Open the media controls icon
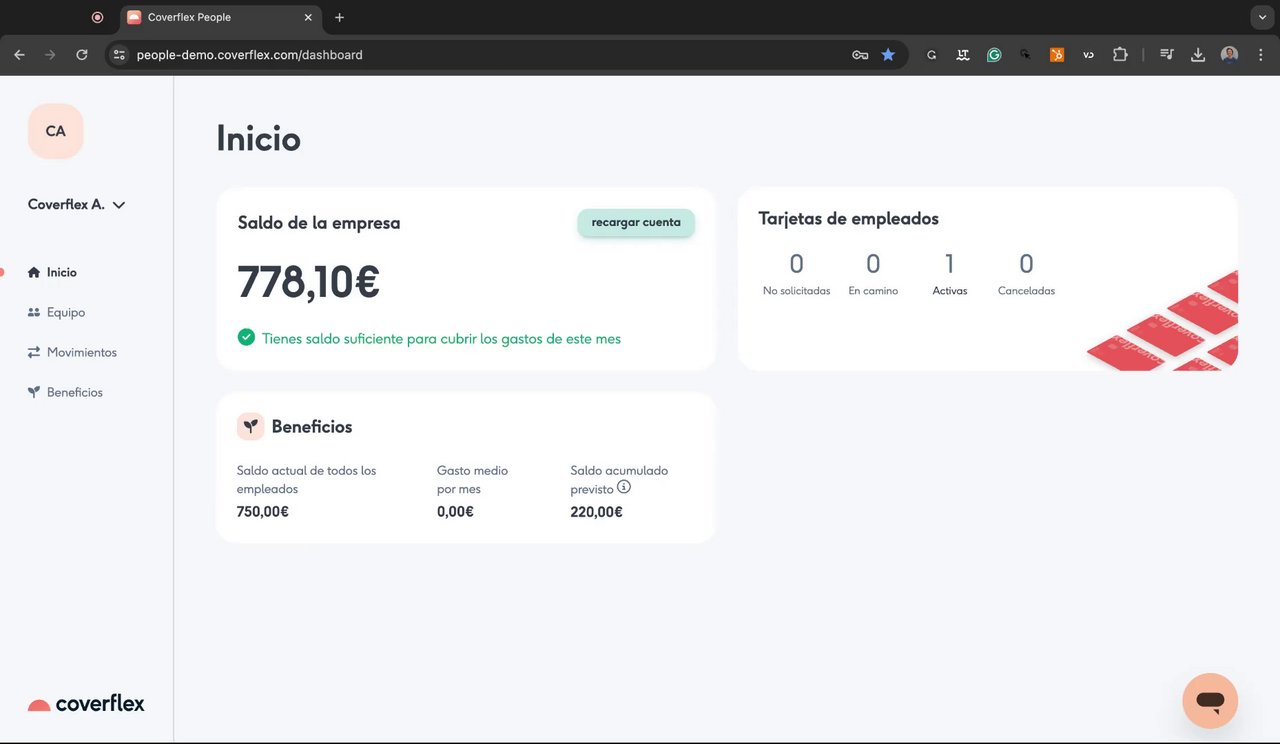Screen dimensions: 1280x744 (1166, 55)
